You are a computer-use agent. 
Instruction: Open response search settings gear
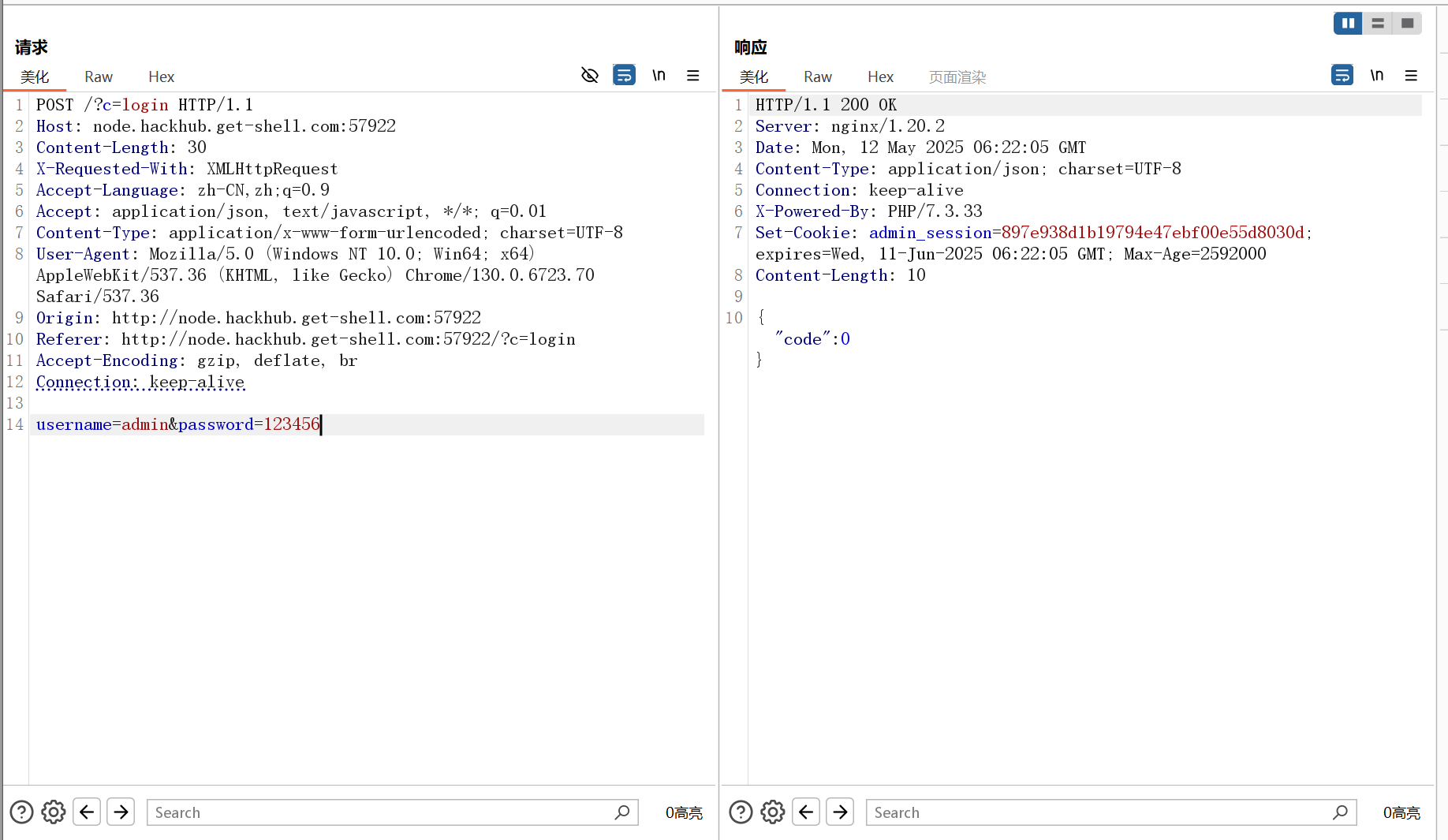click(x=773, y=812)
